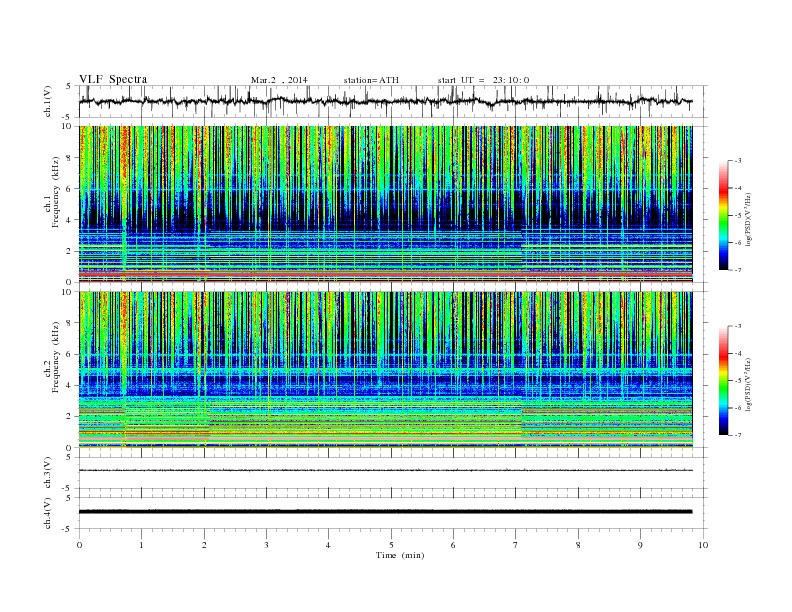Click the 'station=ATH' label
The image size is (792, 612).
pos(371,80)
